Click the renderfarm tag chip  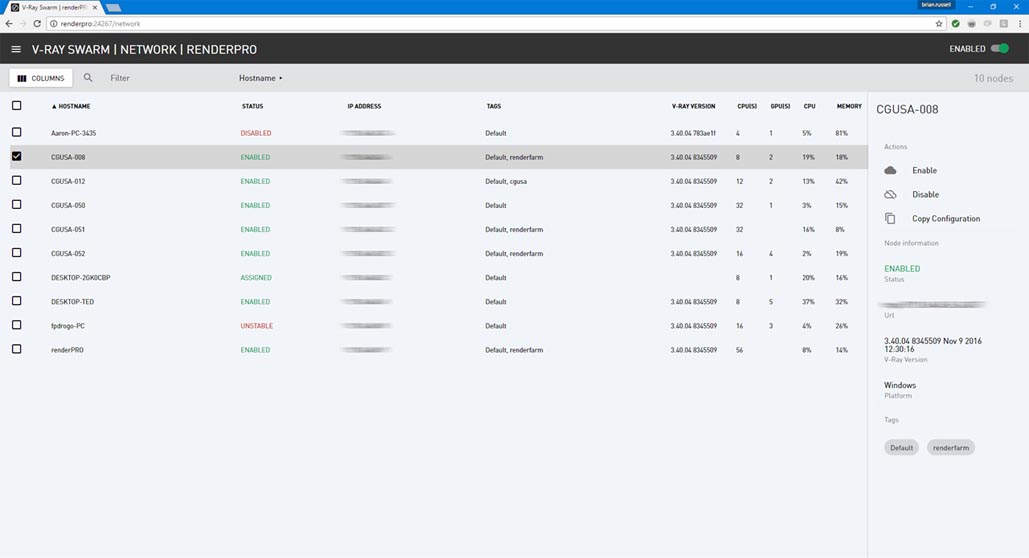(951, 448)
